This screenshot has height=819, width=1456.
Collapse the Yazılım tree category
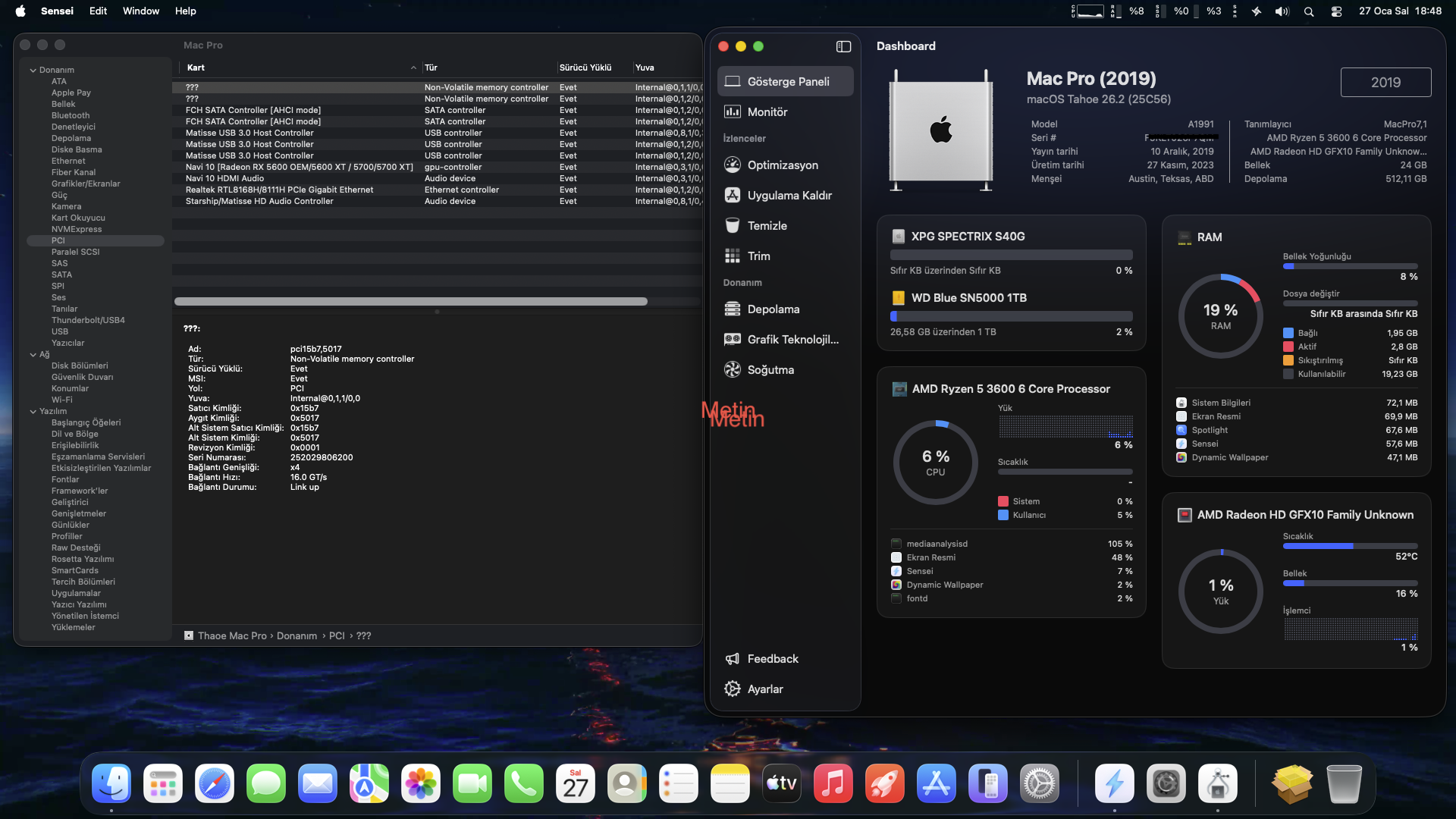(x=33, y=411)
